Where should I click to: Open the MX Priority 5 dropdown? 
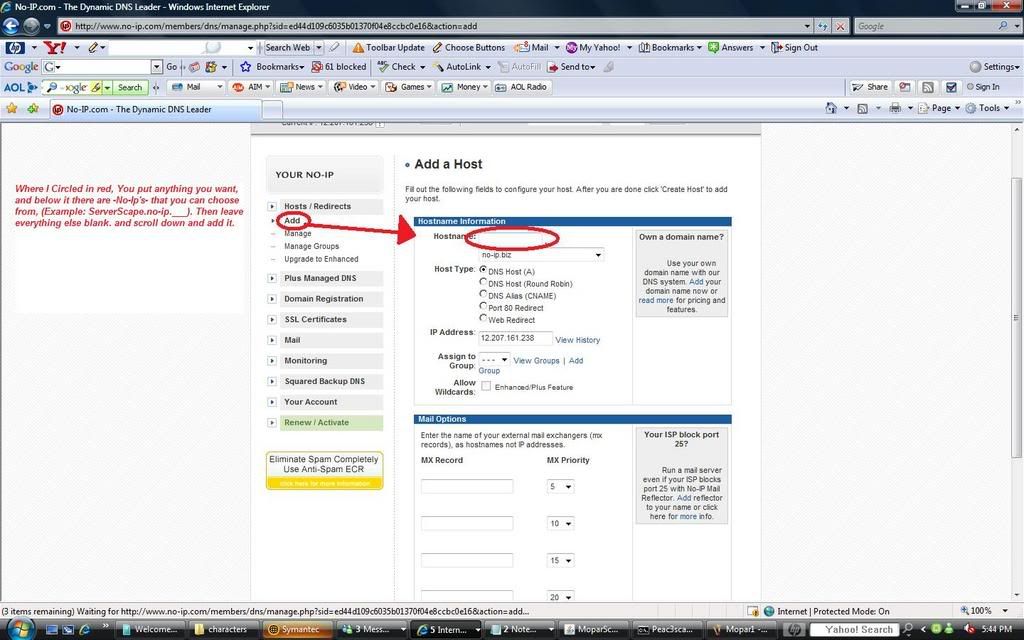[560, 487]
